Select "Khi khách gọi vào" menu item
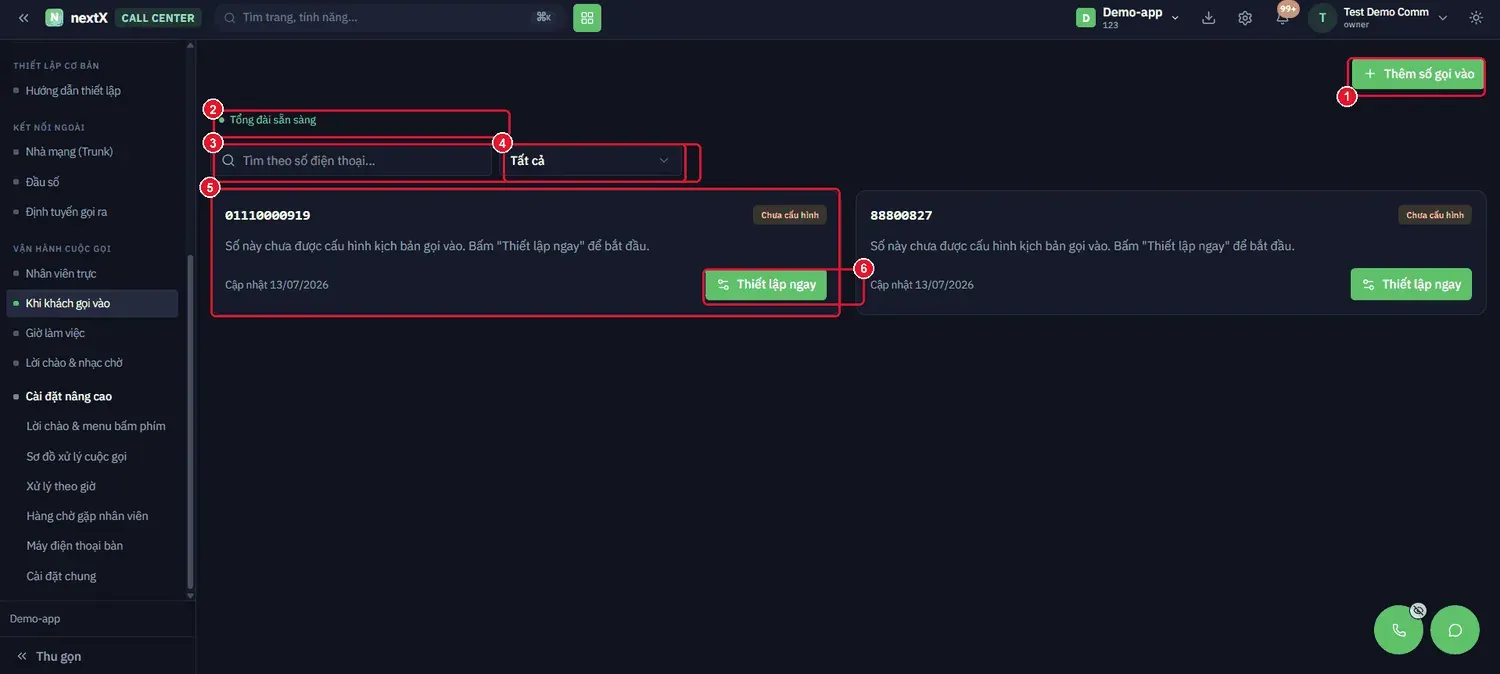Image resolution: width=1500 pixels, height=674 pixels. tap(92, 303)
